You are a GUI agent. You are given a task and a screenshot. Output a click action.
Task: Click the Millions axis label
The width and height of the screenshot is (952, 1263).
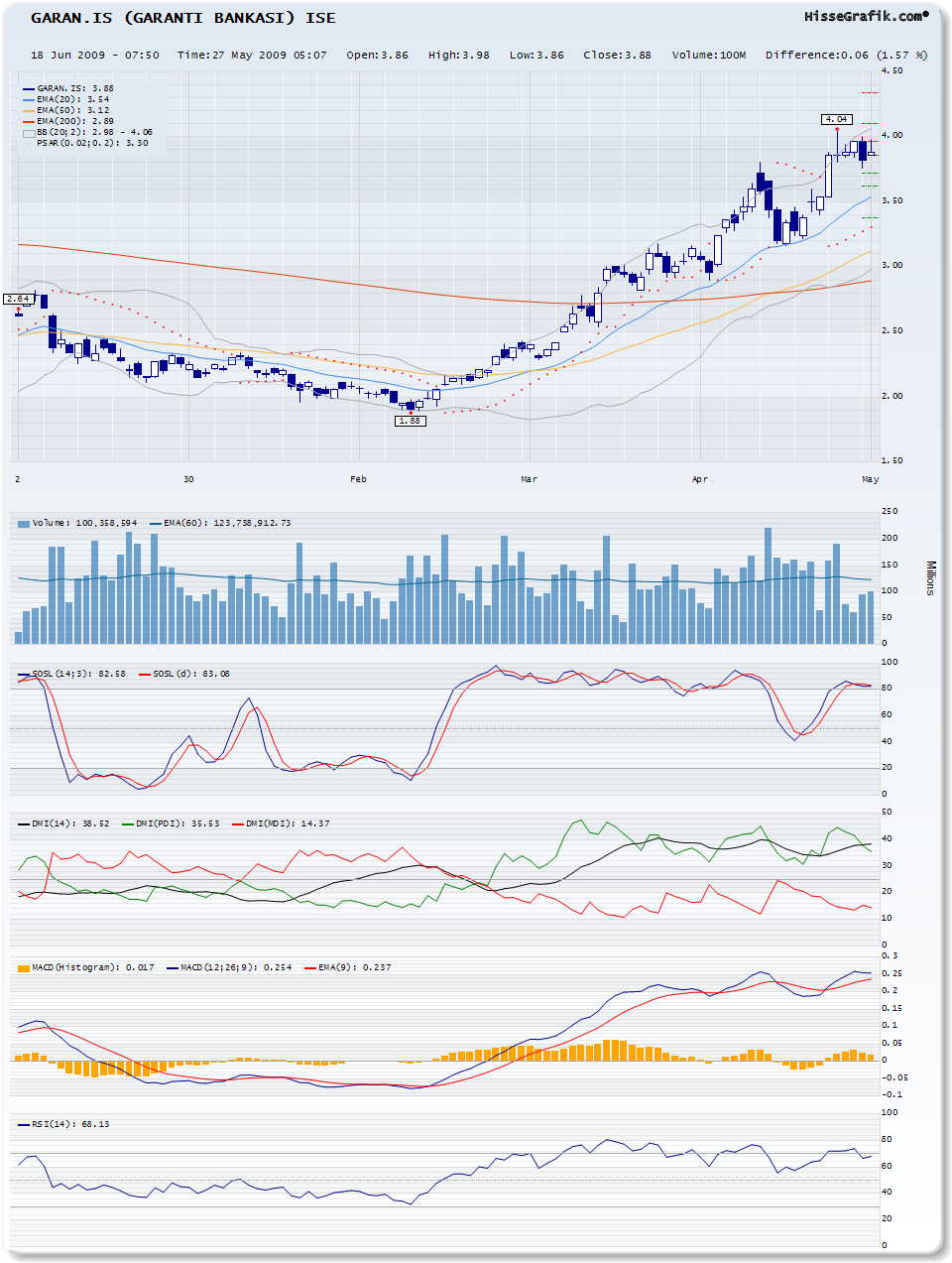pyautogui.click(x=930, y=577)
